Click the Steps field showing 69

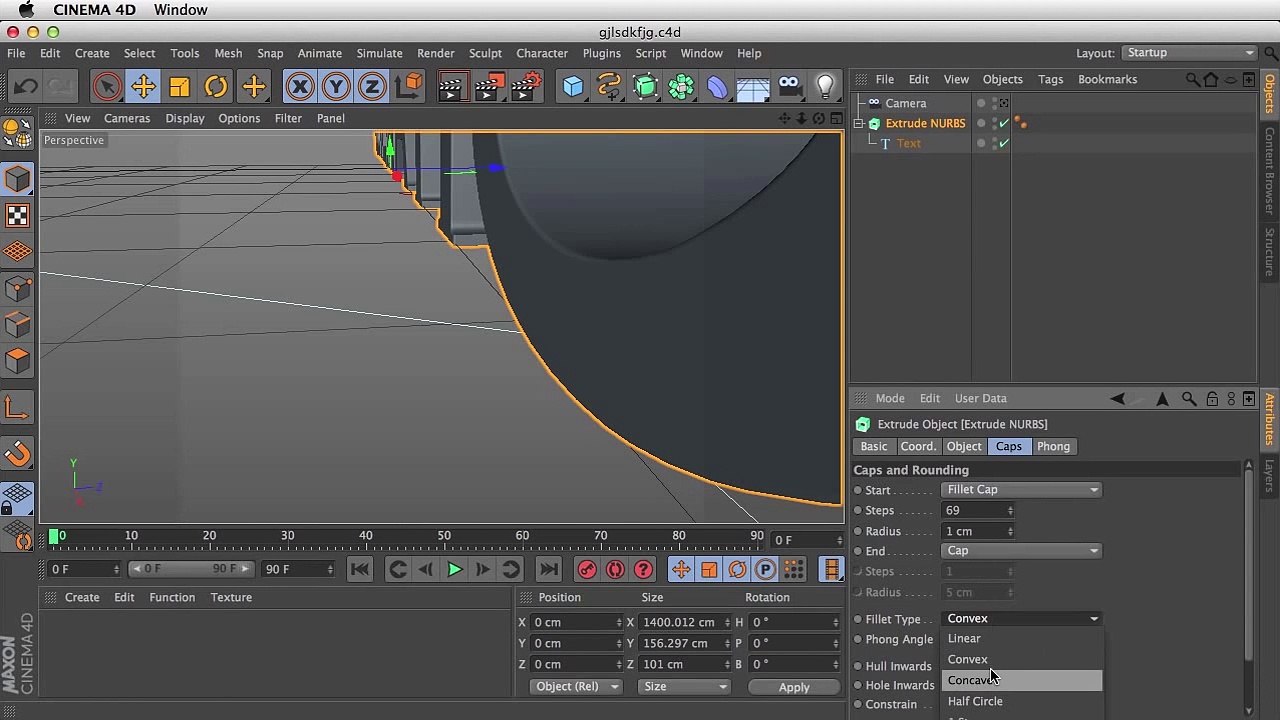(x=977, y=511)
